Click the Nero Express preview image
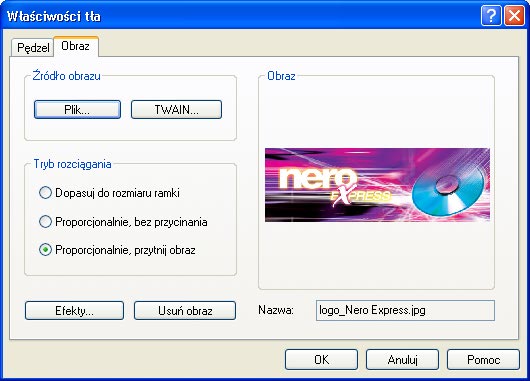The width and height of the screenshot is (530, 381). [x=377, y=185]
